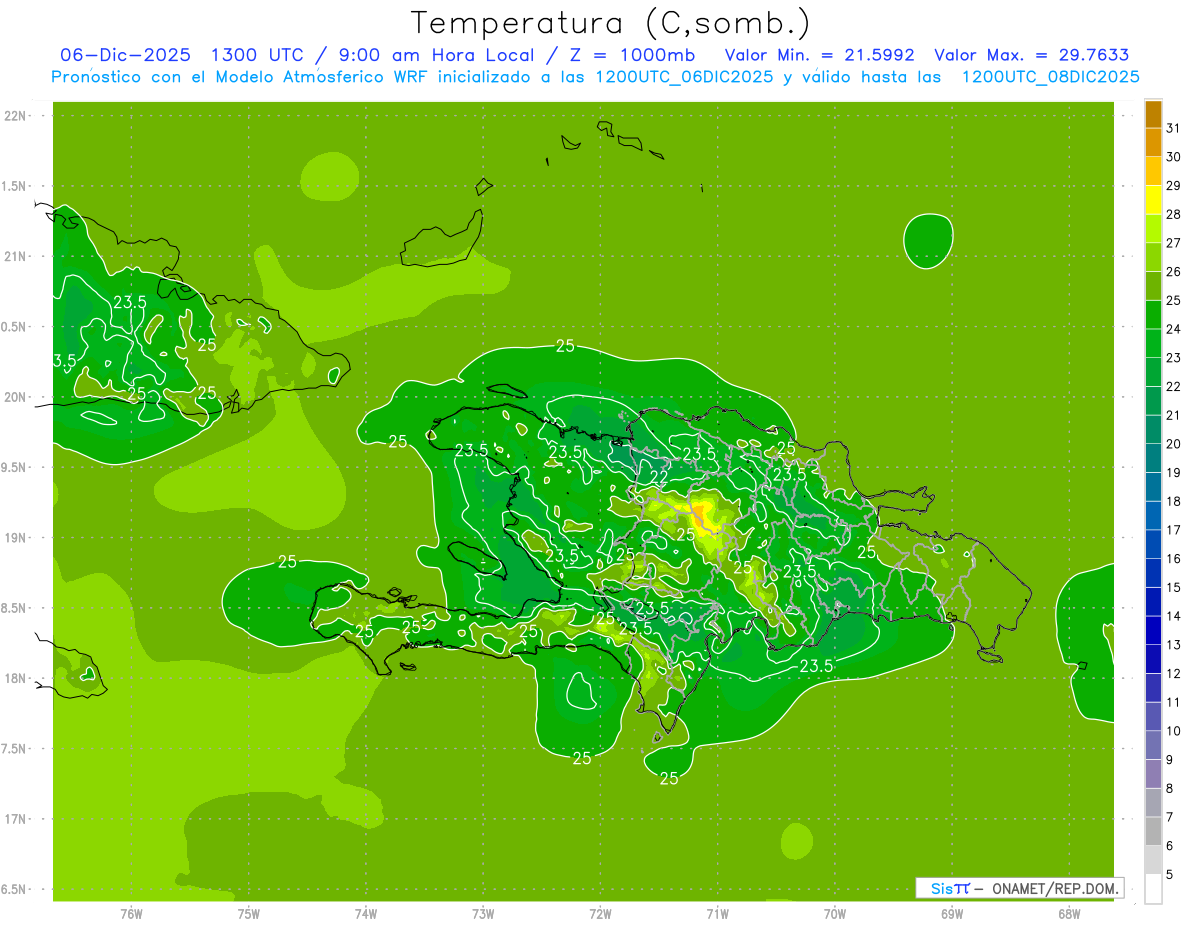The width and height of the screenshot is (1200, 927).
Task: Click the "18N" latitude axis label
Action: pyautogui.click(x=14, y=679)
